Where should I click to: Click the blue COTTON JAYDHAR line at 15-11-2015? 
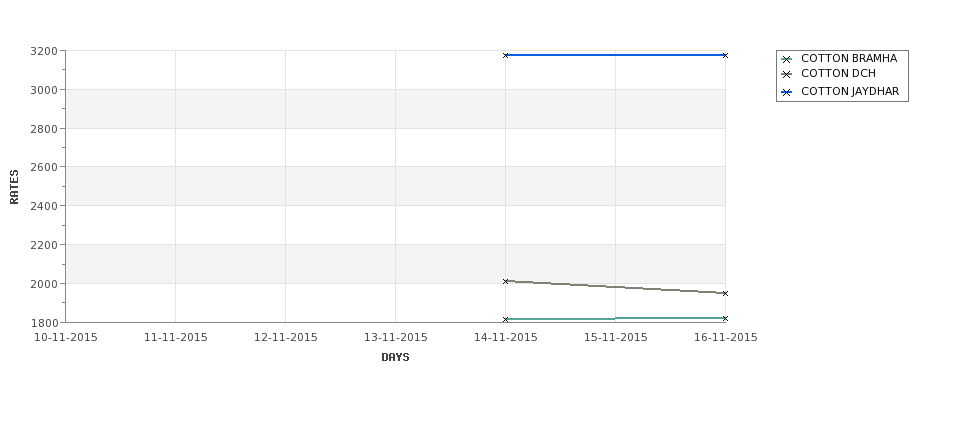click(x=615, y=55)
